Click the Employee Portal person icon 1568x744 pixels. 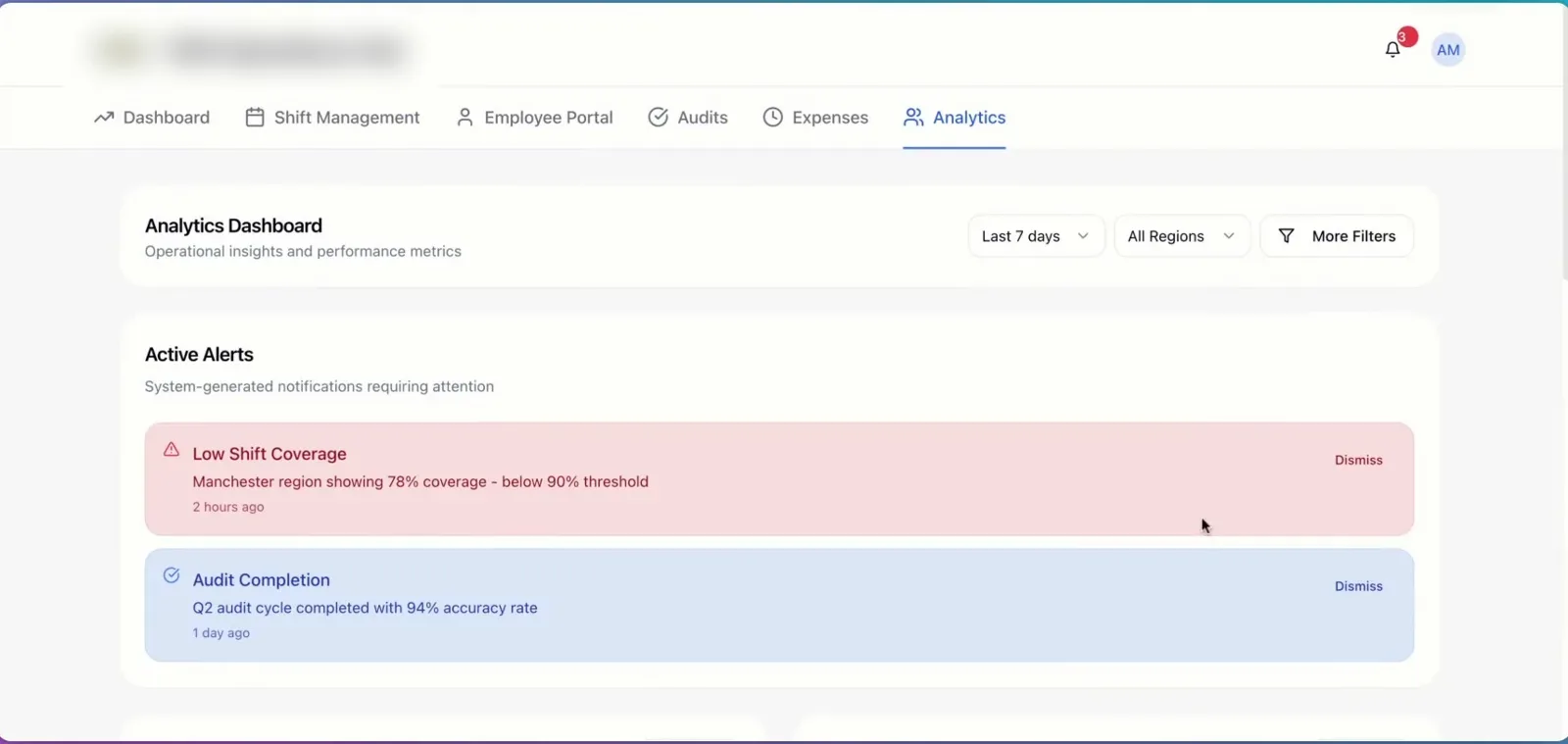pyautogui.click(x=465, y=118)
